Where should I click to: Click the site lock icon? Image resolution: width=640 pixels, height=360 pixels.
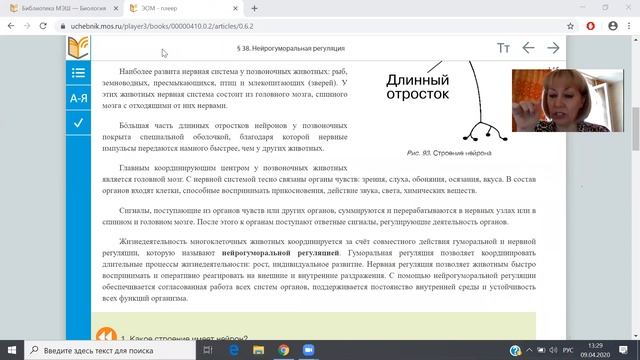point(62,26)
